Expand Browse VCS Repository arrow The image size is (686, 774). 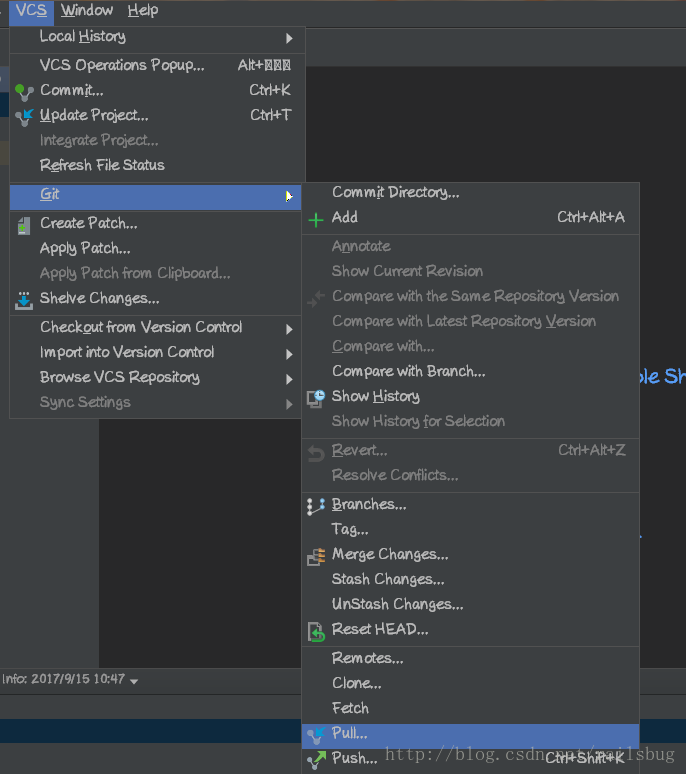click(289, 379)
